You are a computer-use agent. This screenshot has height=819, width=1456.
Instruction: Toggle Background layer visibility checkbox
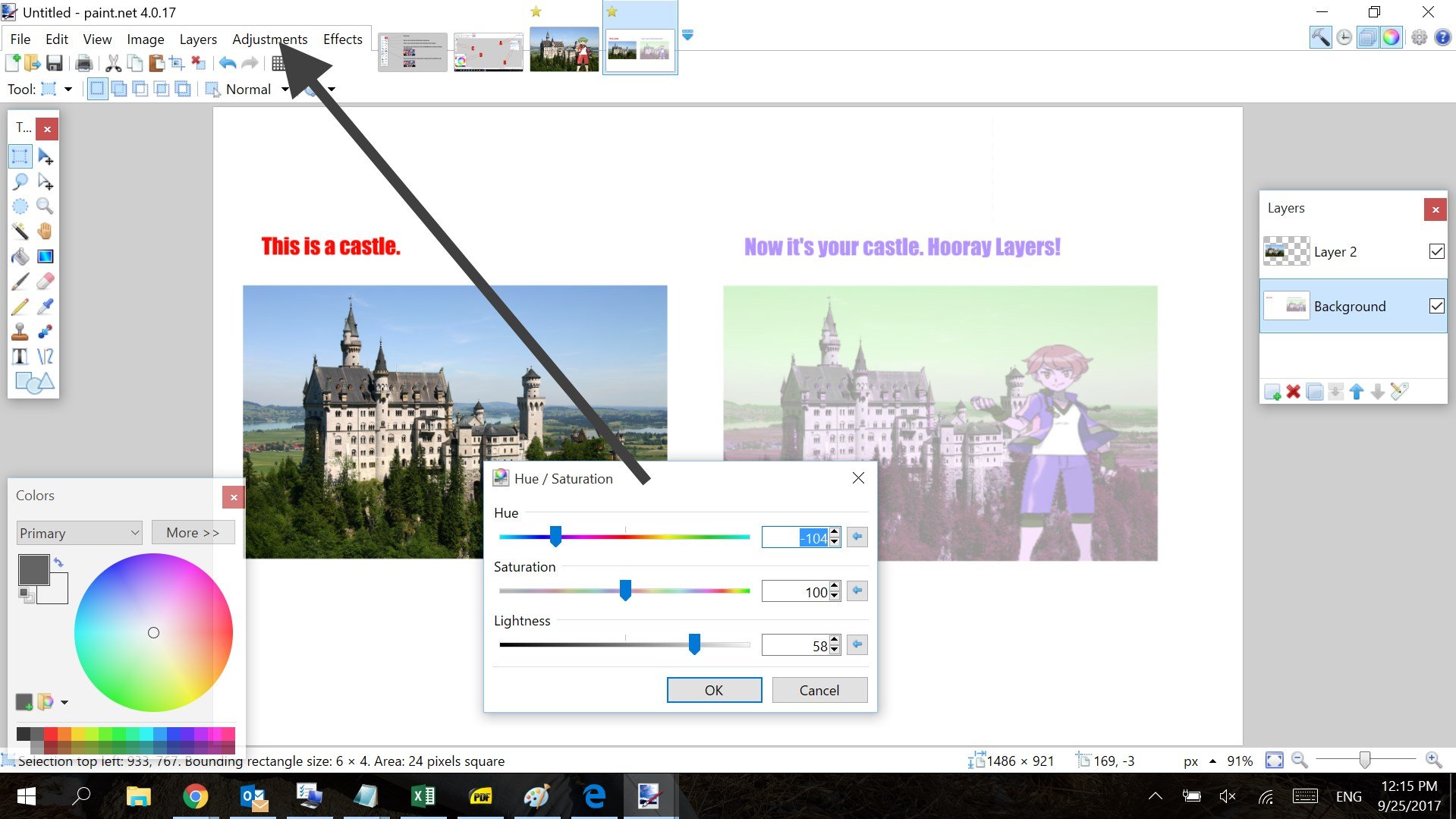click(x=1436, y=306)
